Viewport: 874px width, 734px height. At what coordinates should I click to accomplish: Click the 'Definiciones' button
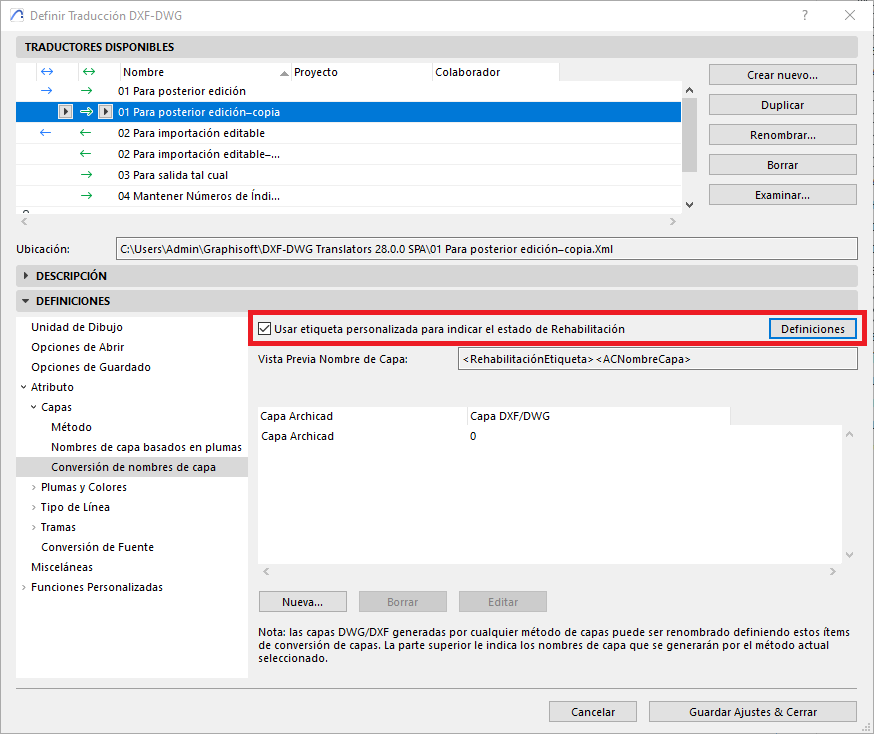click(812, 329)
